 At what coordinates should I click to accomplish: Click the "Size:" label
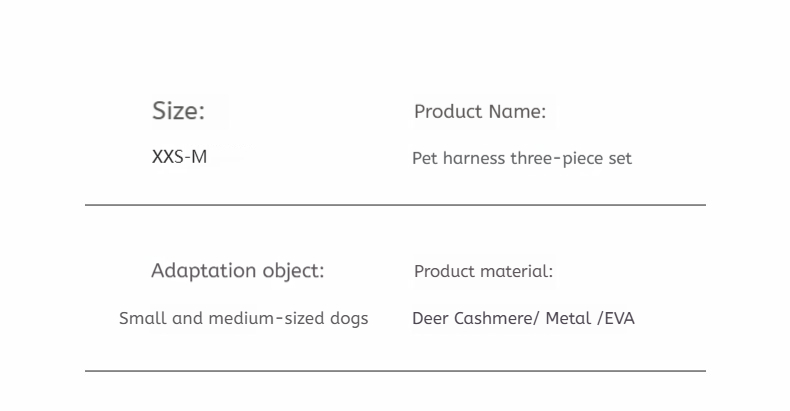point(178,111)
